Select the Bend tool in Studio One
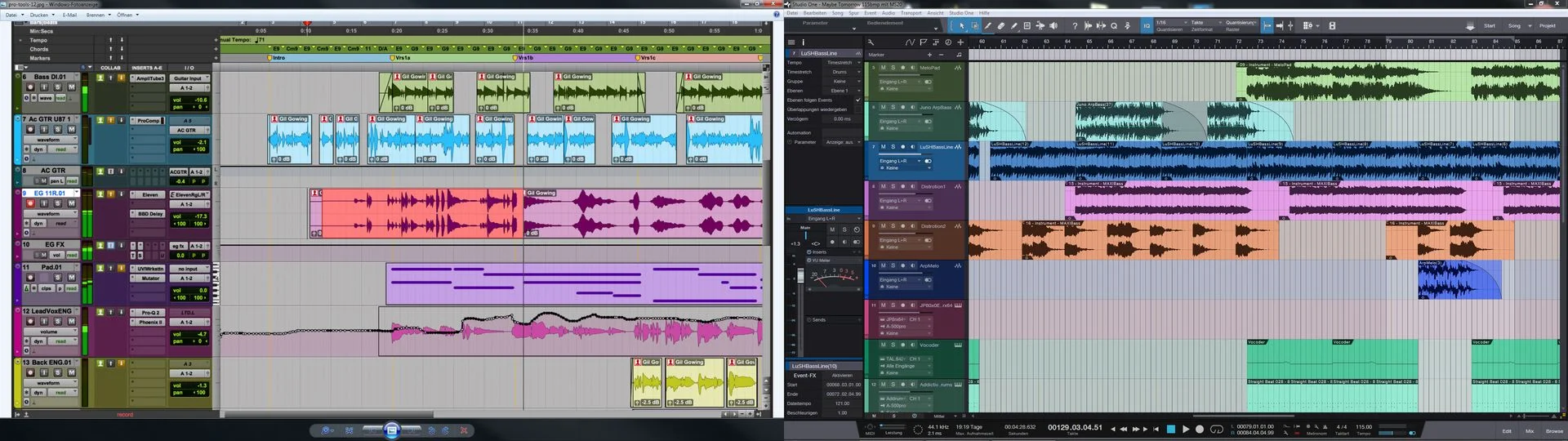1568x441 pixels. pos(1040,26)
